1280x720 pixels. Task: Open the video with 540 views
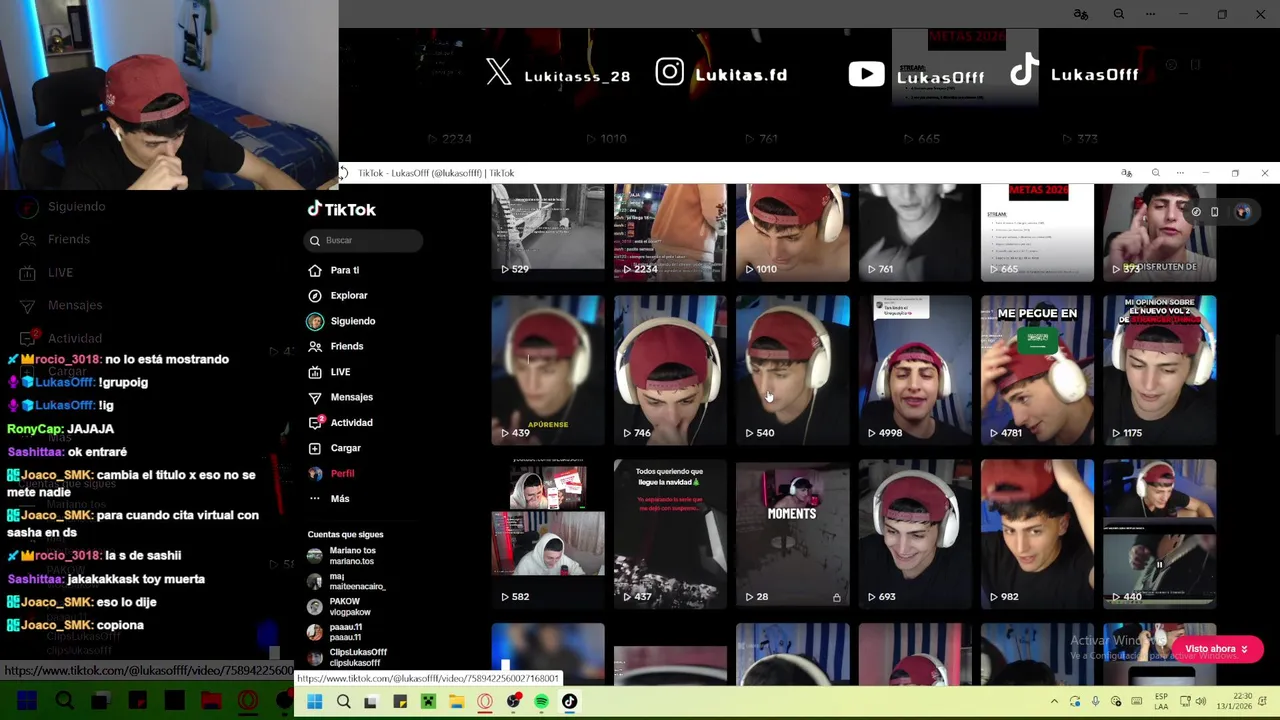tap(792, 370)
